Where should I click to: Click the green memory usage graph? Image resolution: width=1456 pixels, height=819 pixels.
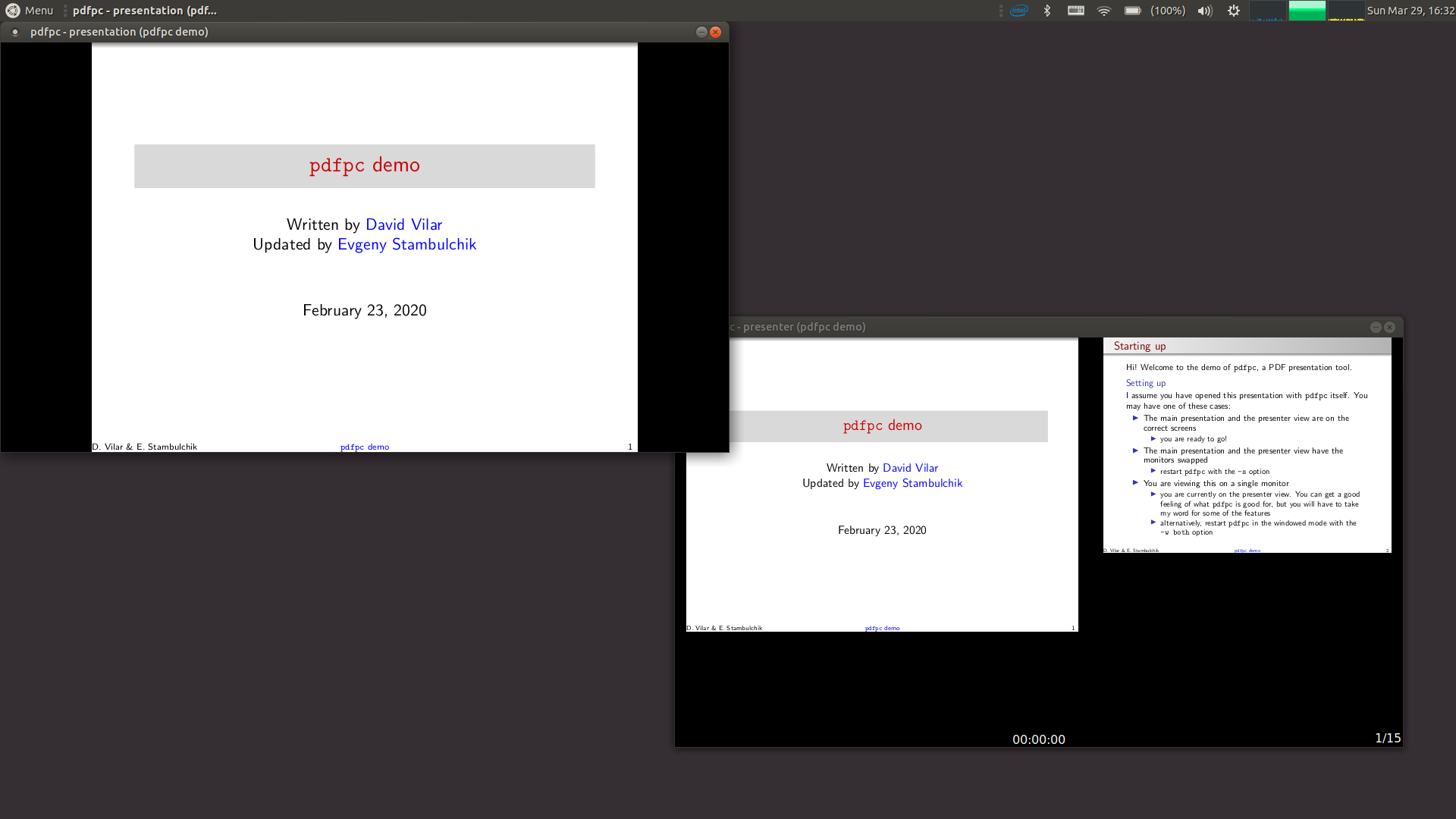tap(1307, 11)
